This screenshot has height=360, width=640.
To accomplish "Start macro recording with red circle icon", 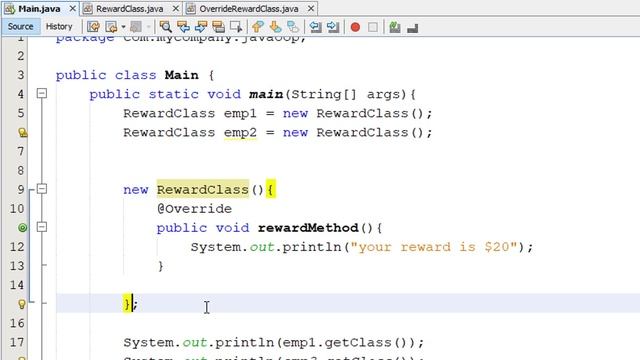I will [355, 27].
